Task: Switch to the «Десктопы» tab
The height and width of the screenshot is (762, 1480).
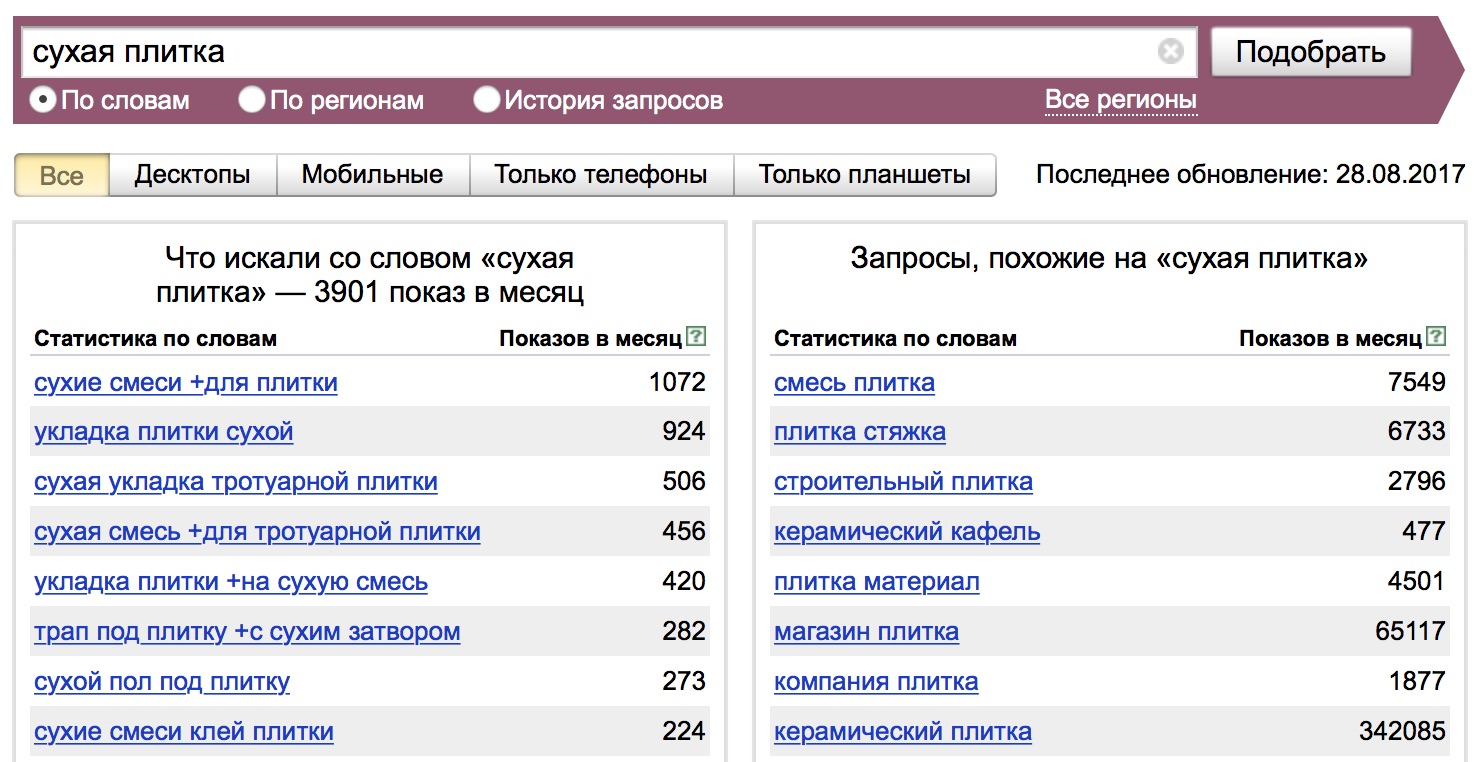Action: pos(200,174)
